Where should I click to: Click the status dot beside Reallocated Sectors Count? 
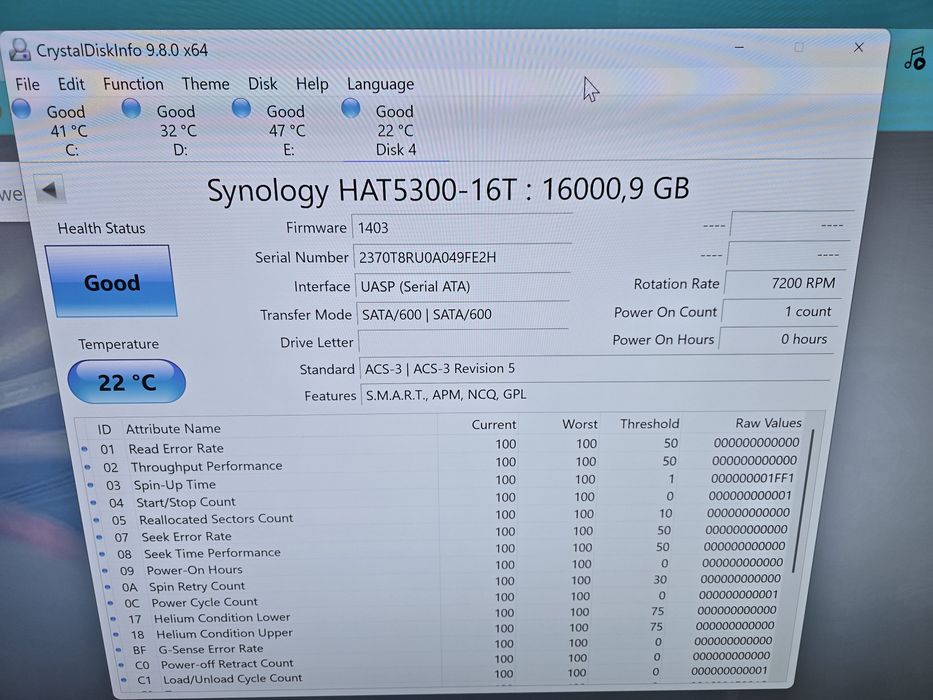(x=96, y=520)
